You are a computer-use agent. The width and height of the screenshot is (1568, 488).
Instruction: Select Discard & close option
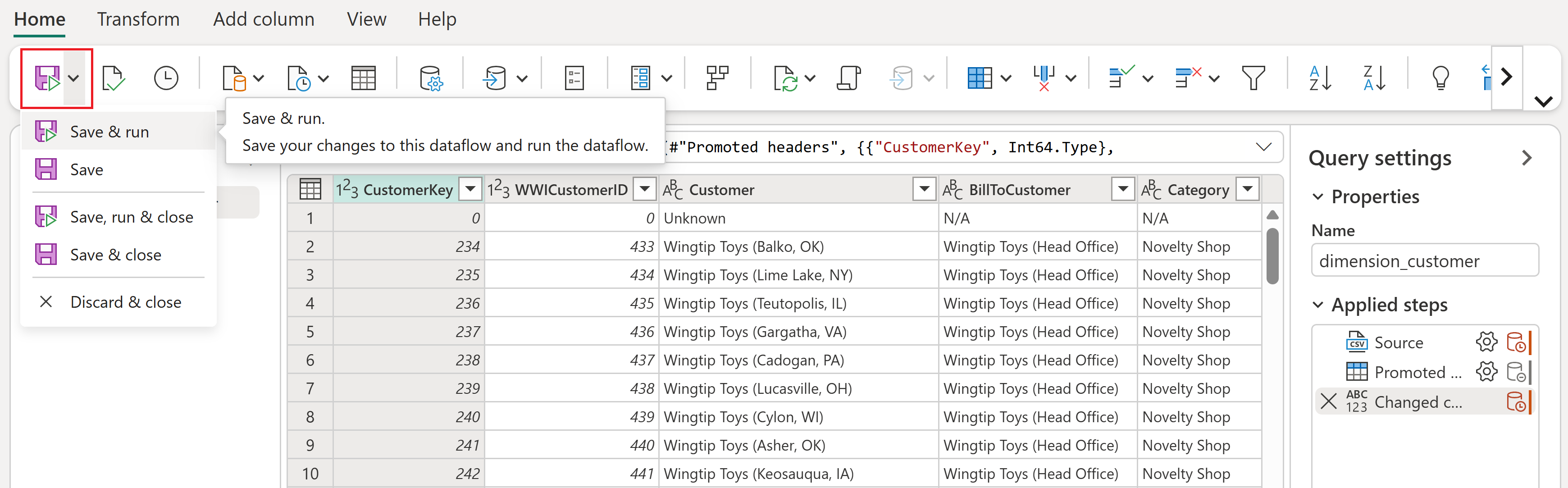[125, 302]
